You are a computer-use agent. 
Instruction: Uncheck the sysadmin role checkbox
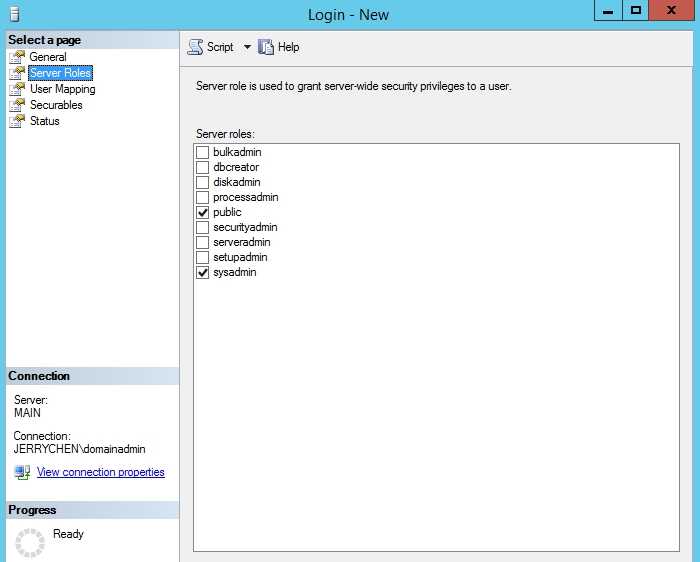coord(203,272)
